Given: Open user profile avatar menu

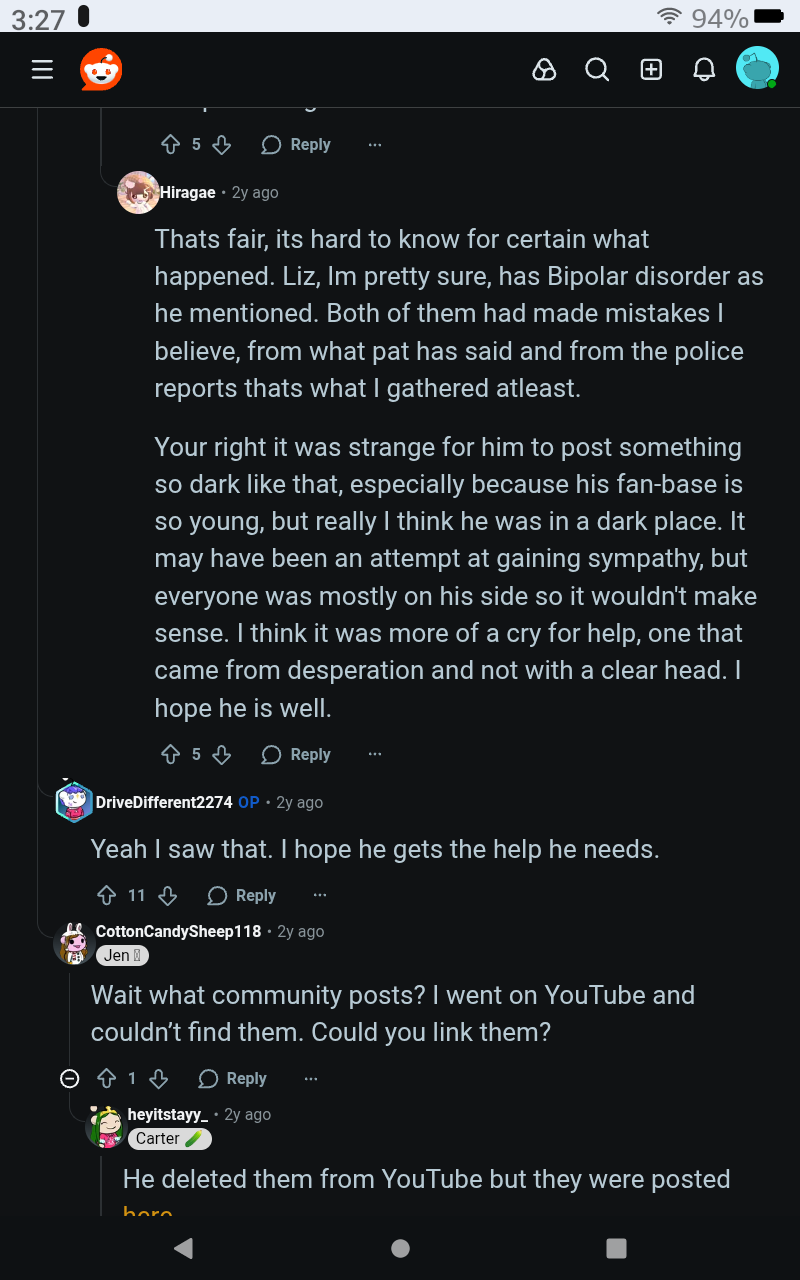Looking at the screenshot, I should pos(757,69).
